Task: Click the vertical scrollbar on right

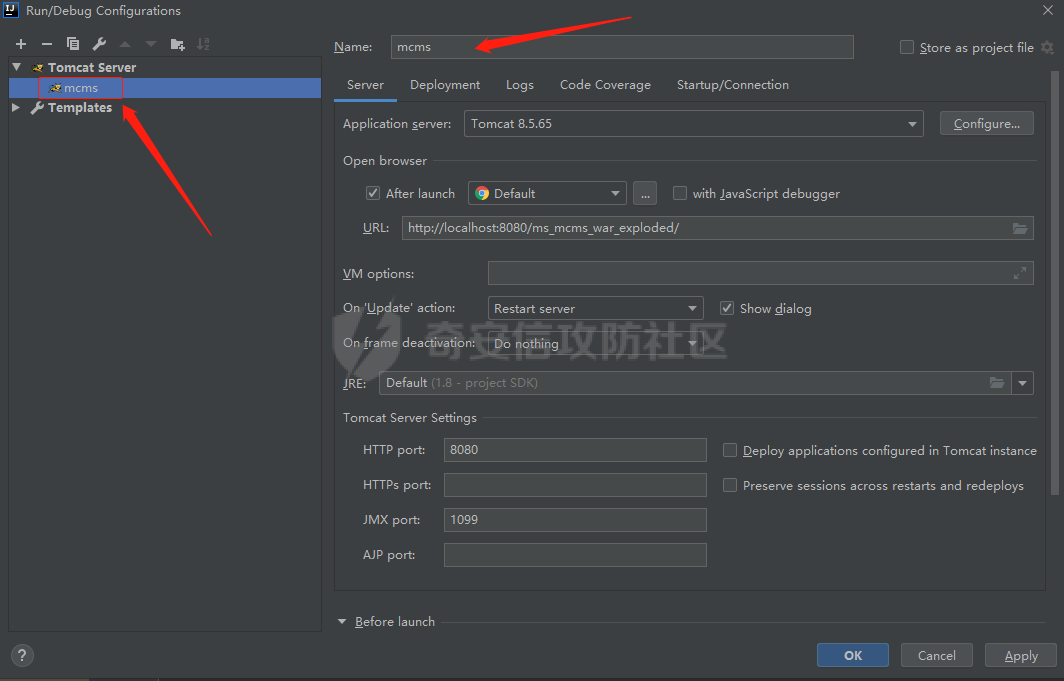Action: [x=1054, y=281]
